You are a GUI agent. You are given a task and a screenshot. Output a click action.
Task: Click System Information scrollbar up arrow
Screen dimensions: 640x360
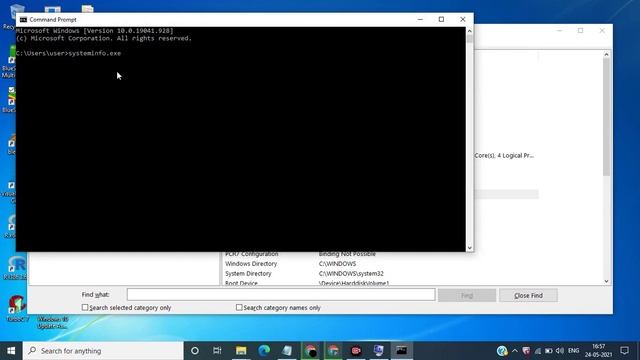607,54
